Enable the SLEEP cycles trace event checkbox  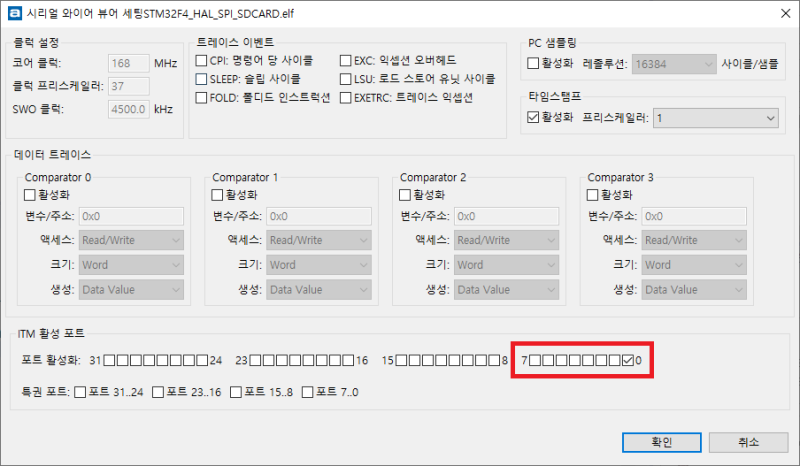coord(202,79)
